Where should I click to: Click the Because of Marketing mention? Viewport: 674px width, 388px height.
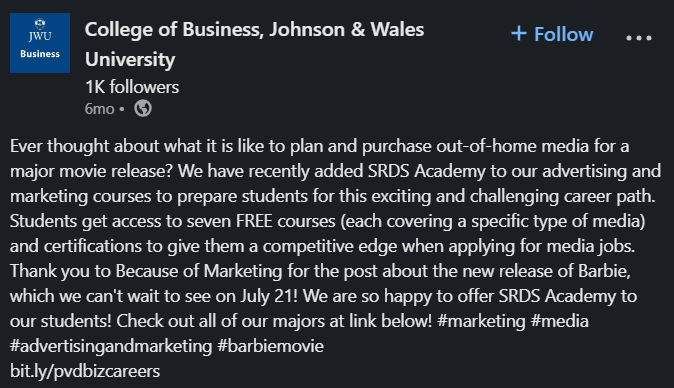(199, 271)
